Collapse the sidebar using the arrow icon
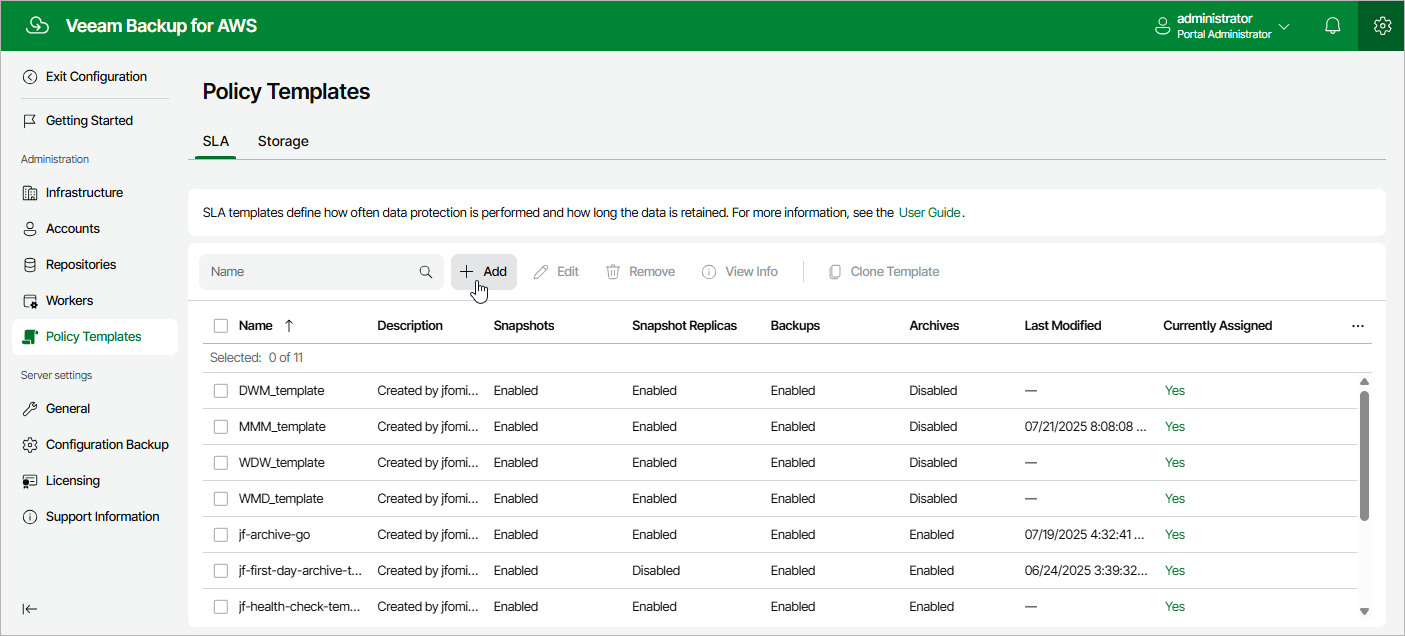Screen dimensions: 1405x636 click(x=30, y=609)
